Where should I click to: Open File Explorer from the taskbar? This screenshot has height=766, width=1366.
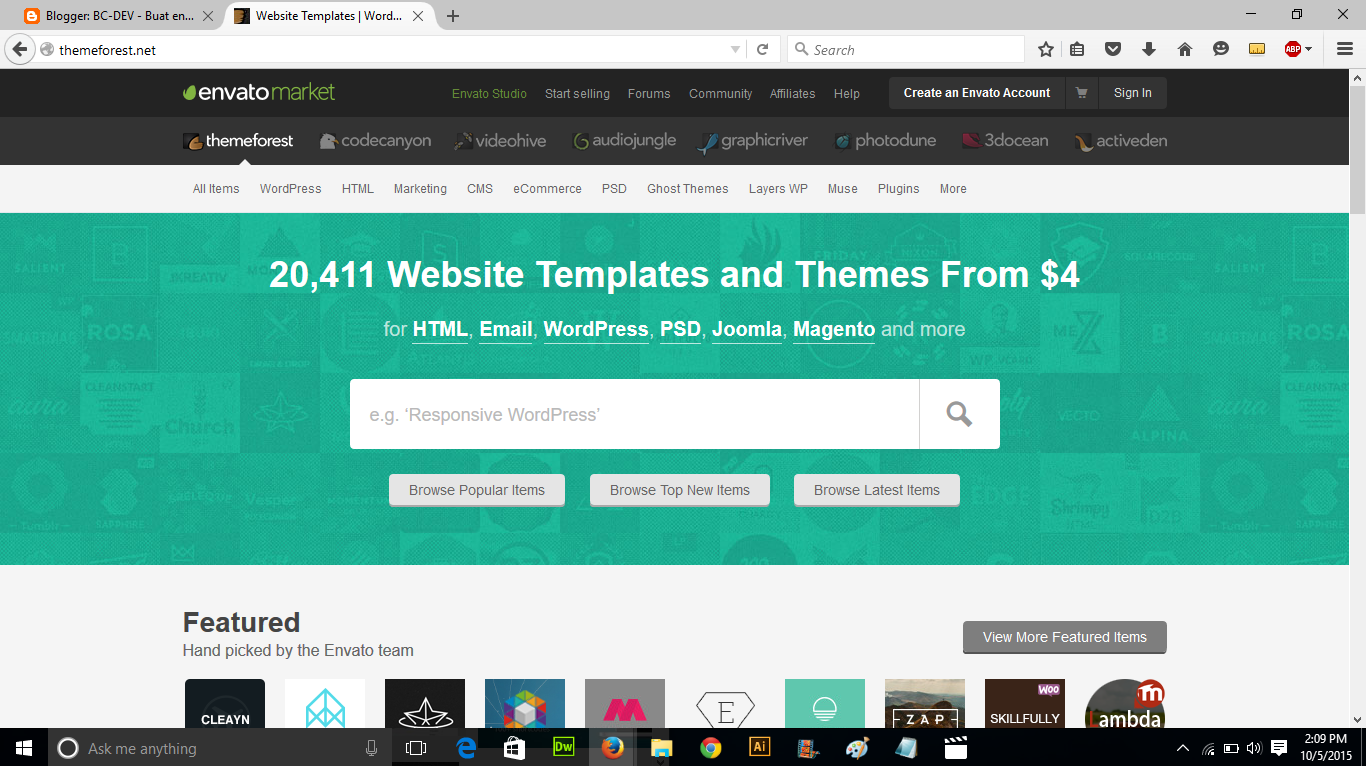click(x=661, y=747)
